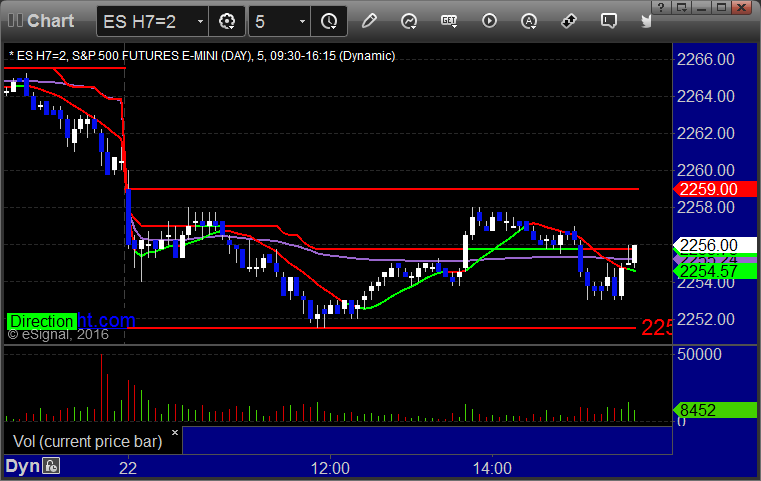Image resolution: width=761 pixels, height=481 pixels.
Task: Click the 50000 volume axis label
Action: pyautogui.click(x=699, y=354)
